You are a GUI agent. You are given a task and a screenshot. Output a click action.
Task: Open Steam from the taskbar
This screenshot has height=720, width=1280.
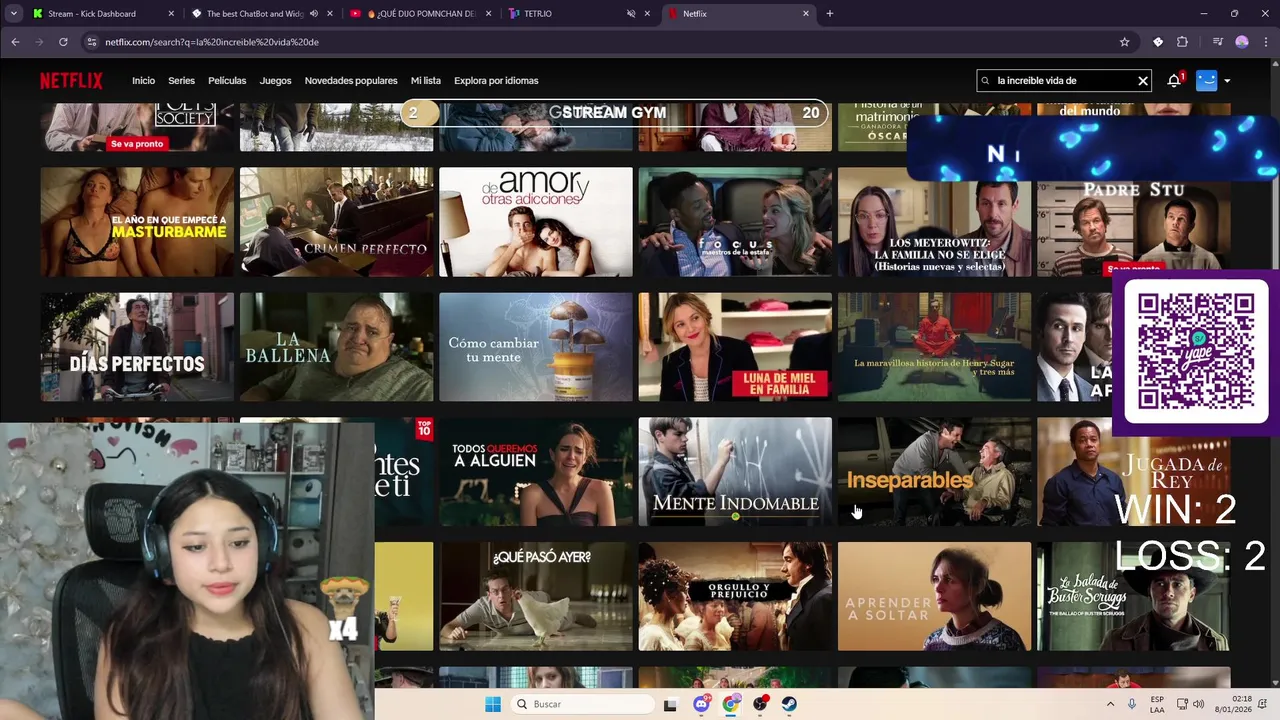tap(789, 704)
